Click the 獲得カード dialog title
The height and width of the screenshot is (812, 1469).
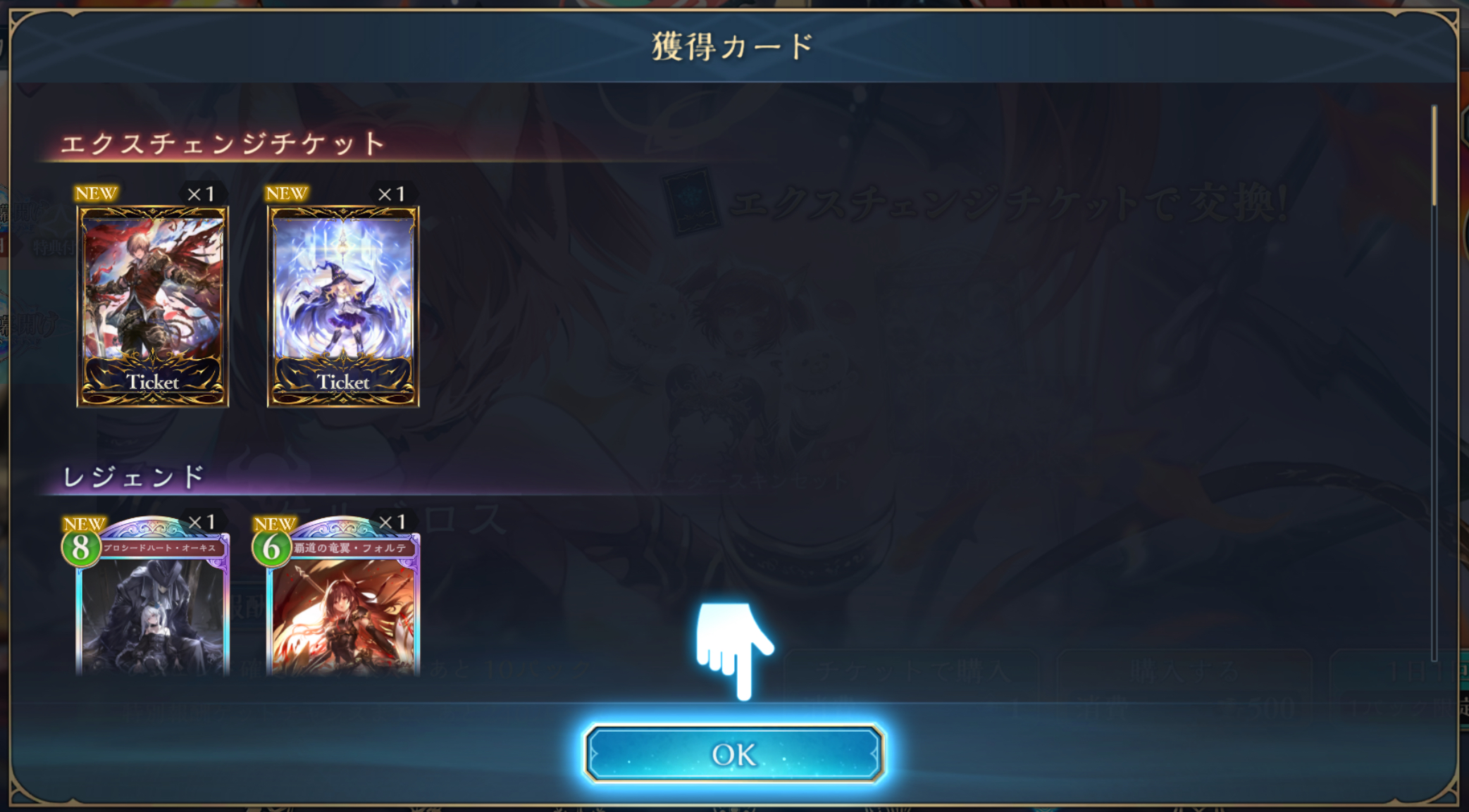[x=733, y=46]
